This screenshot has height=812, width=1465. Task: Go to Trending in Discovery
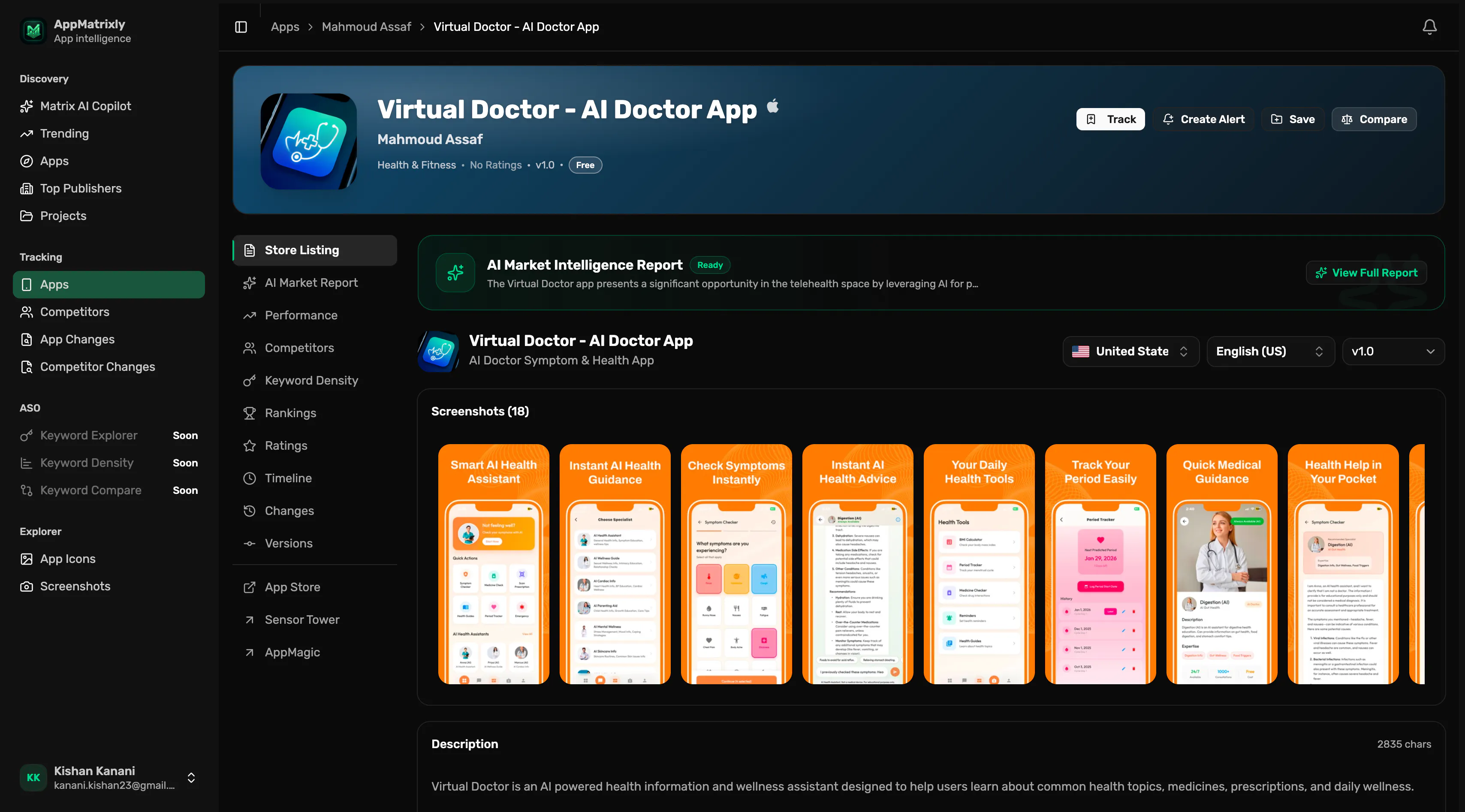[109, 133]
